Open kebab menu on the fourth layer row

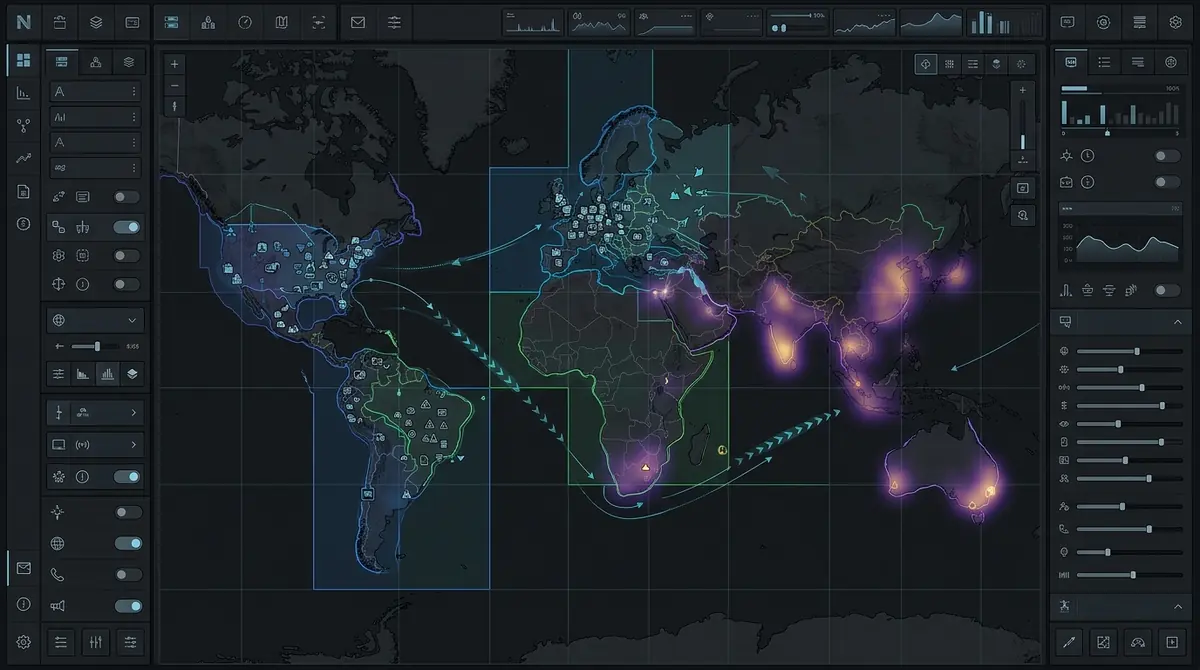[x=134, y=168]
